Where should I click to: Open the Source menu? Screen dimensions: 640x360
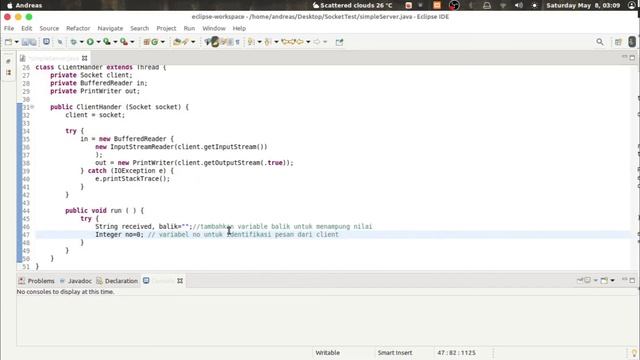[x=49, y=29]
